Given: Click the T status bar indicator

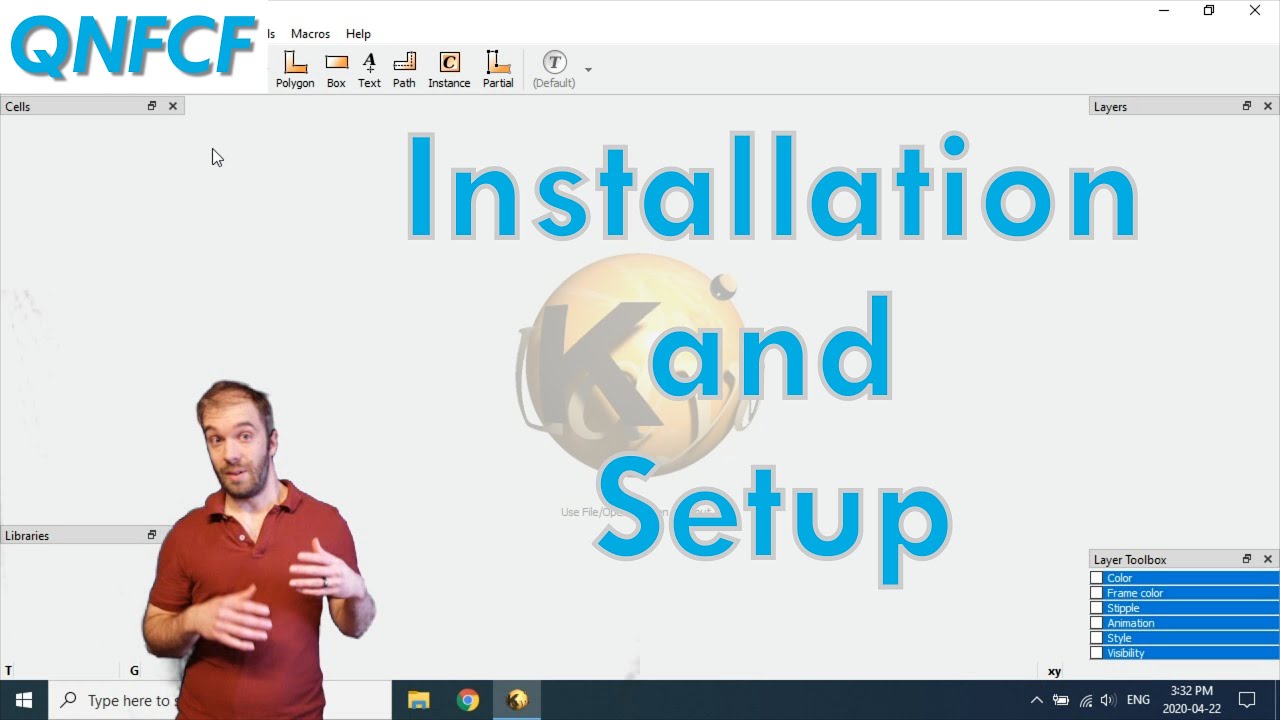Looking at the screenshot, I should coord(9,671).
